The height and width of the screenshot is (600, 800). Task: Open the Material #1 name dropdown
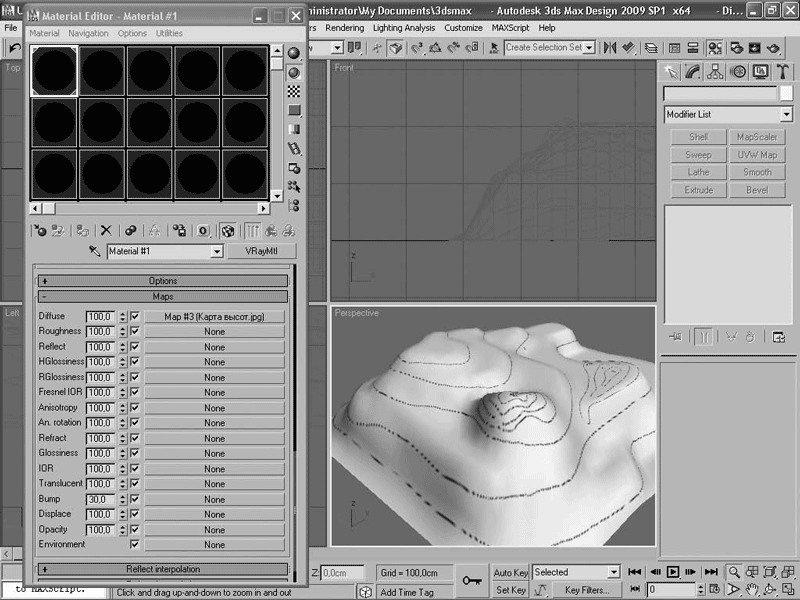(216, 252)
